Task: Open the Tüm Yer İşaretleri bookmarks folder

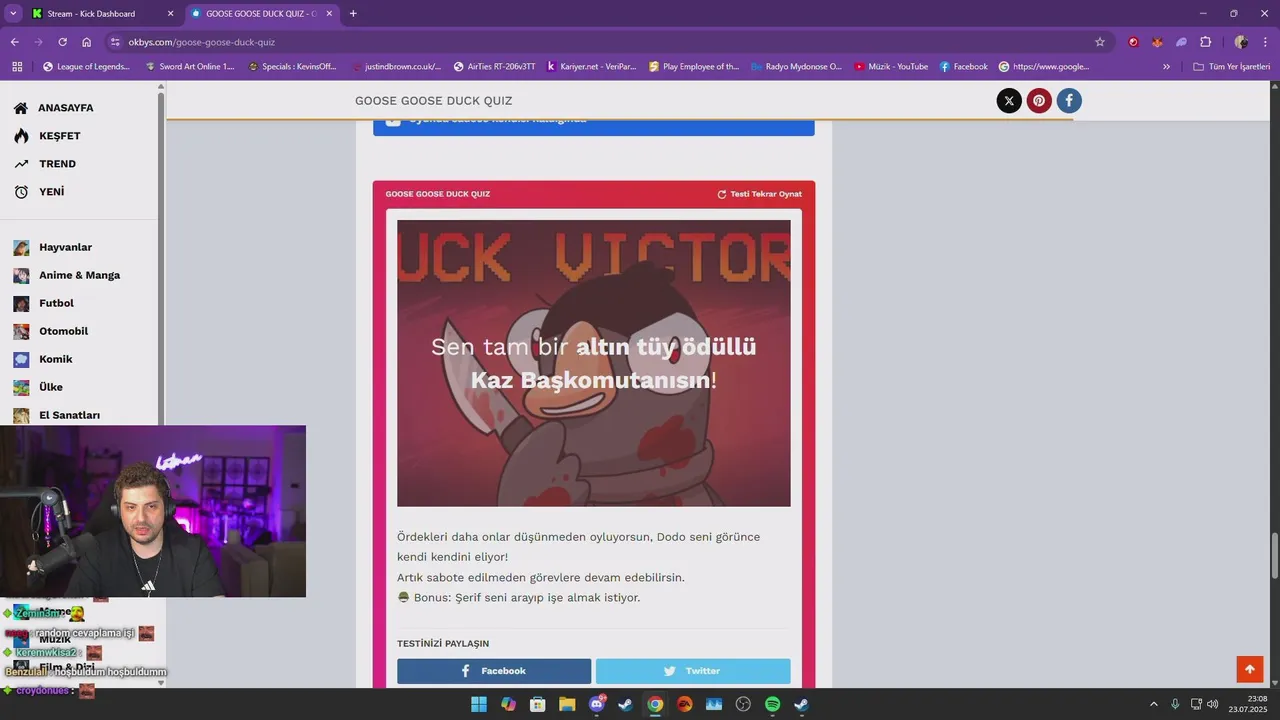Action: [1232, 67]
